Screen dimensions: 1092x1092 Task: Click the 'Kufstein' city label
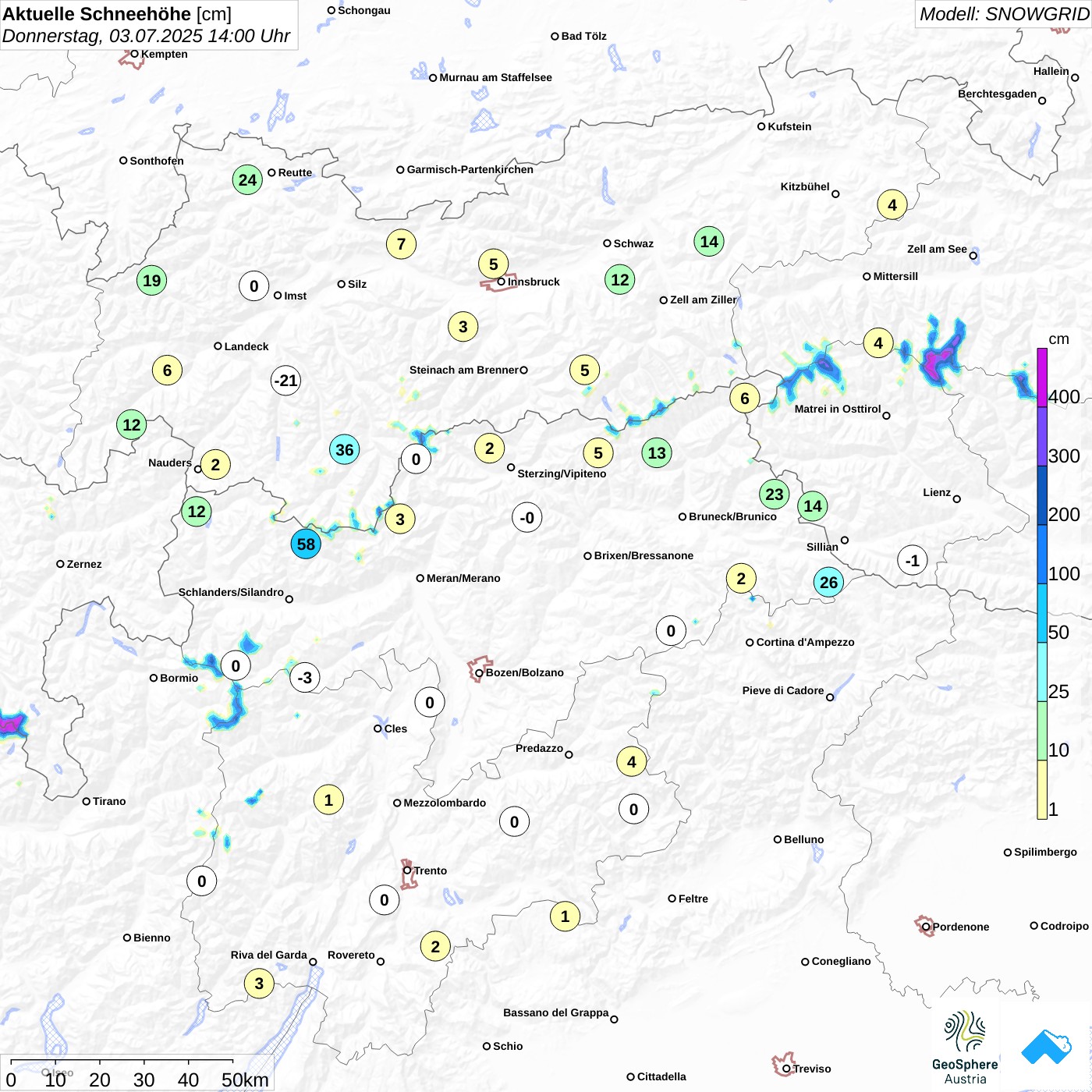tap(789, 126)
